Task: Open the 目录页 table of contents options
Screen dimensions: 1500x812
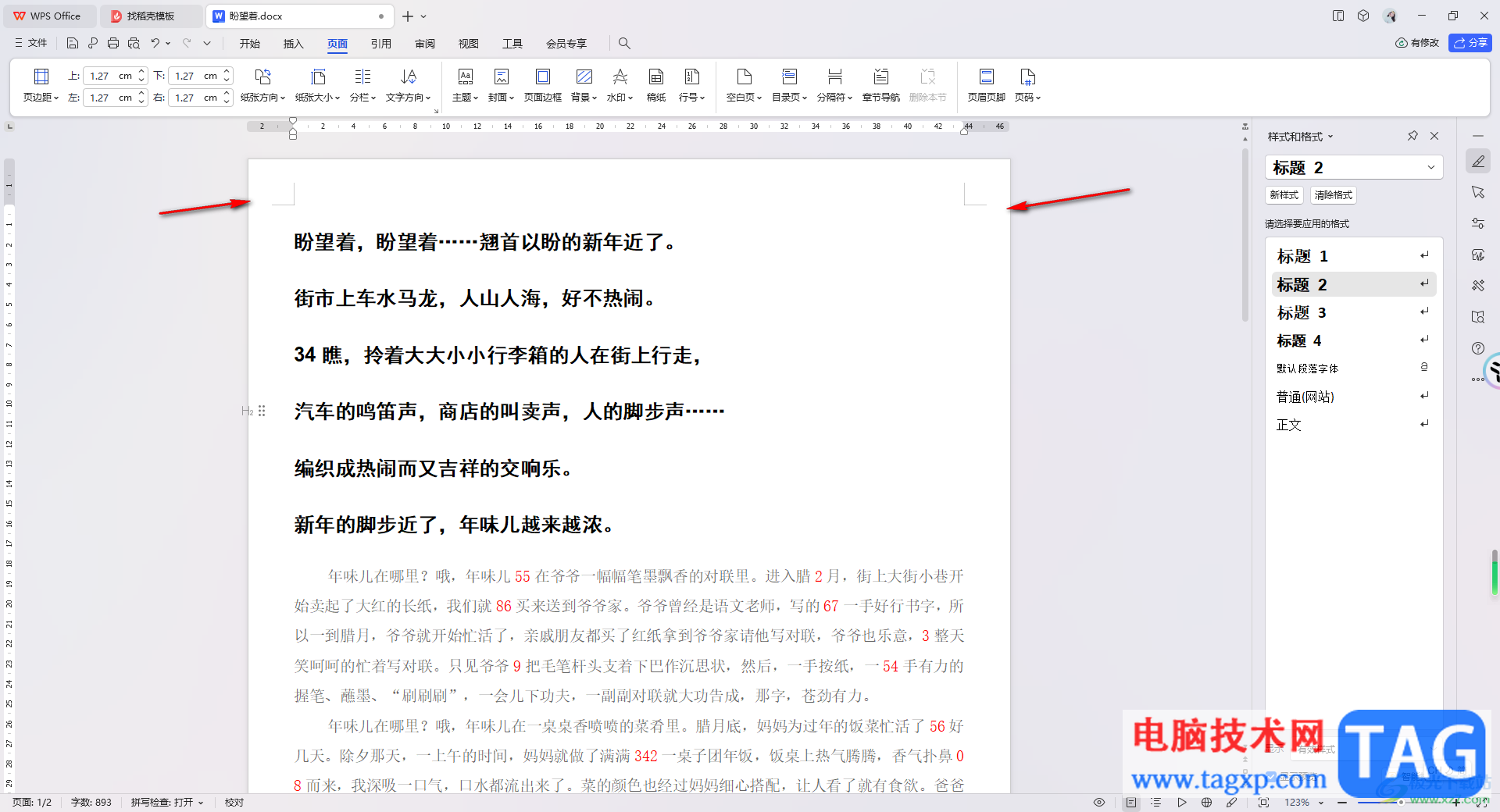Action: (x=789, y=85)
